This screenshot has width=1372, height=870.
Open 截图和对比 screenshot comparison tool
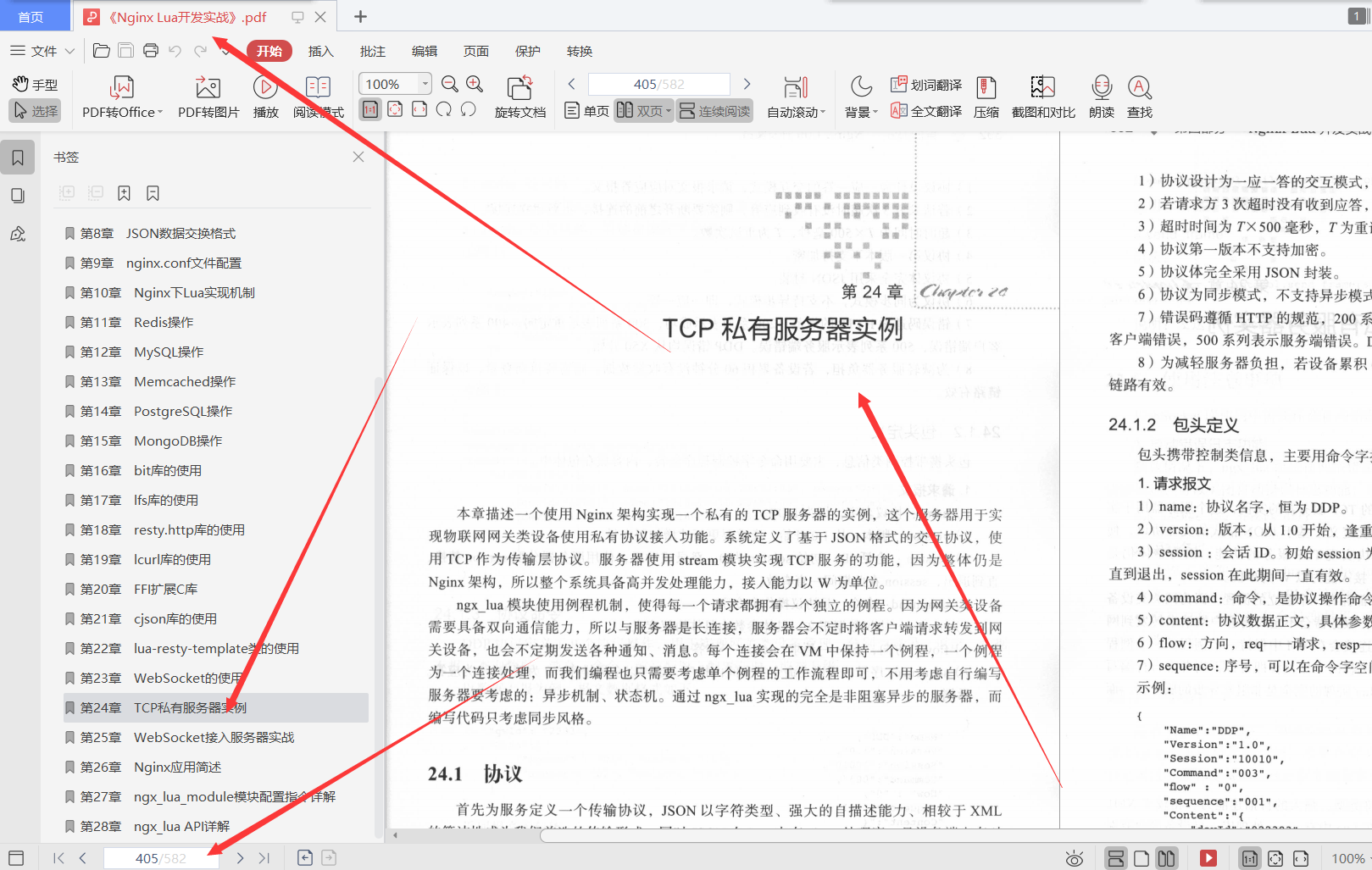tap(1041, 96)
